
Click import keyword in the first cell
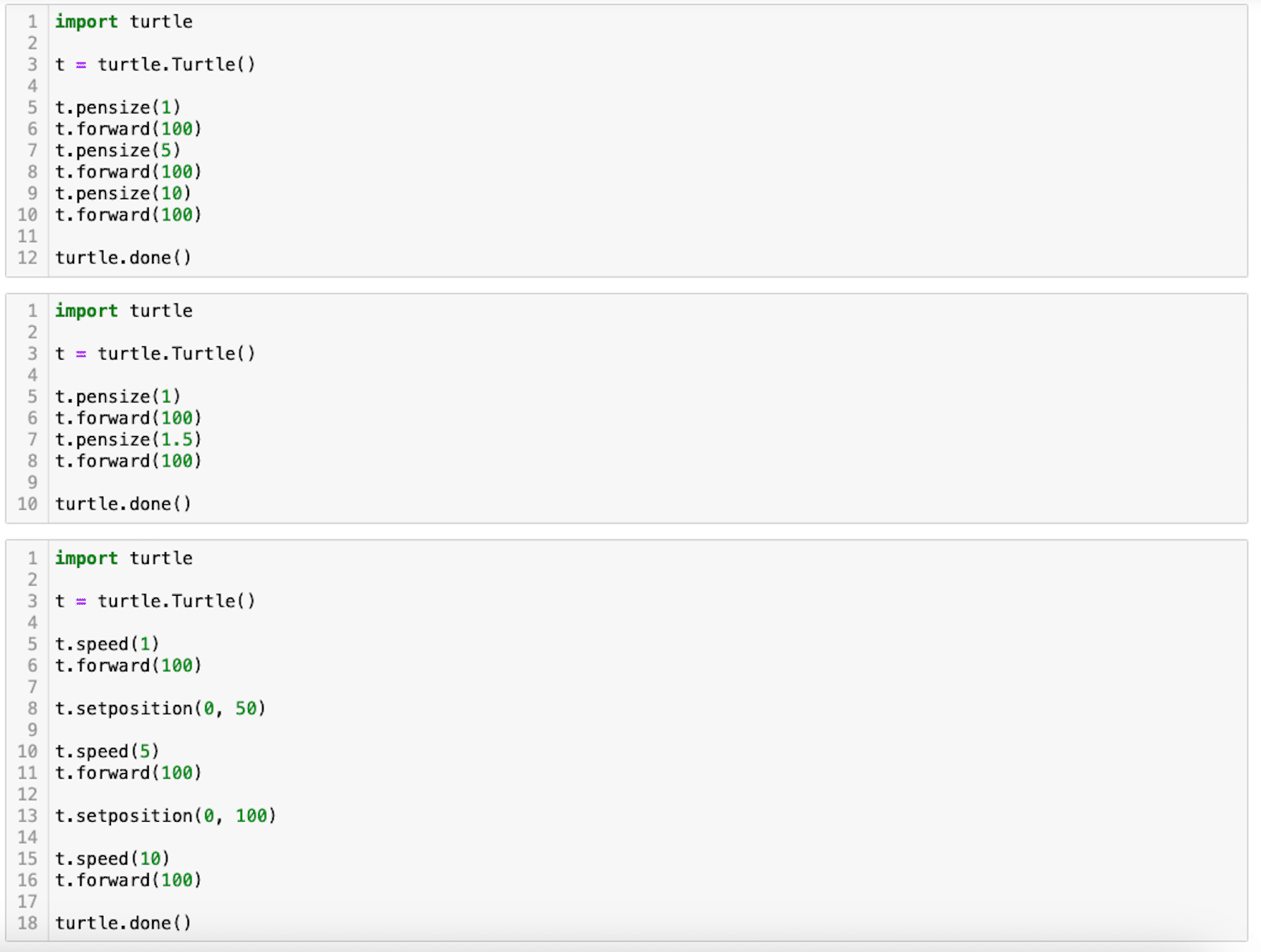(x=87, y=22)
